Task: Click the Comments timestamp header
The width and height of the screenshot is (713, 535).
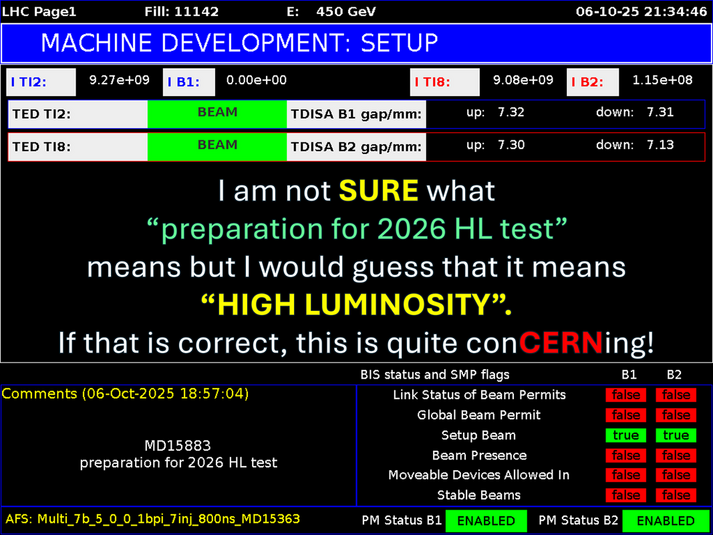Action: 125,394
